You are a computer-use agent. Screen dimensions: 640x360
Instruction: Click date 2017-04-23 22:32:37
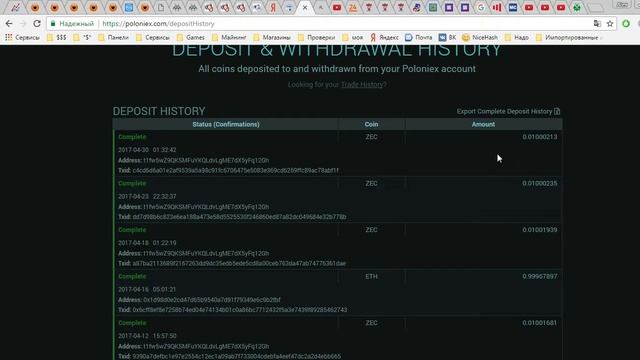point(147,196)
